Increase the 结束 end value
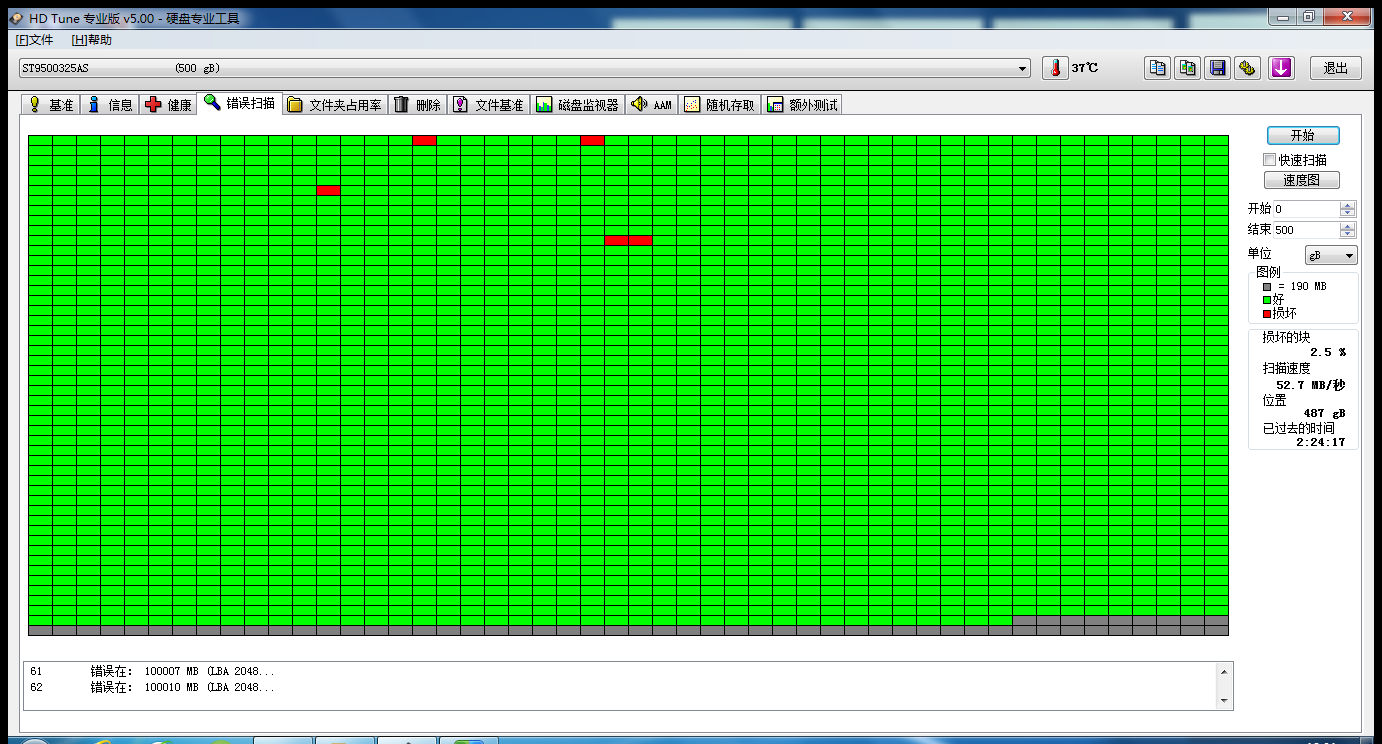The height and width of the screenshot is (744, 1382). point(1348,227)
